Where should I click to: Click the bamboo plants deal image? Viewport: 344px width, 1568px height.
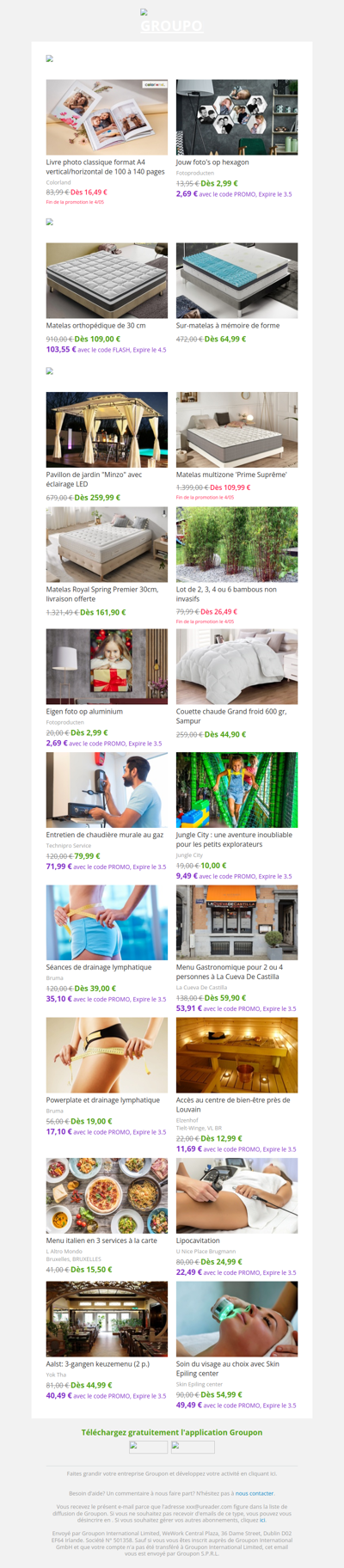click(237, 544)
